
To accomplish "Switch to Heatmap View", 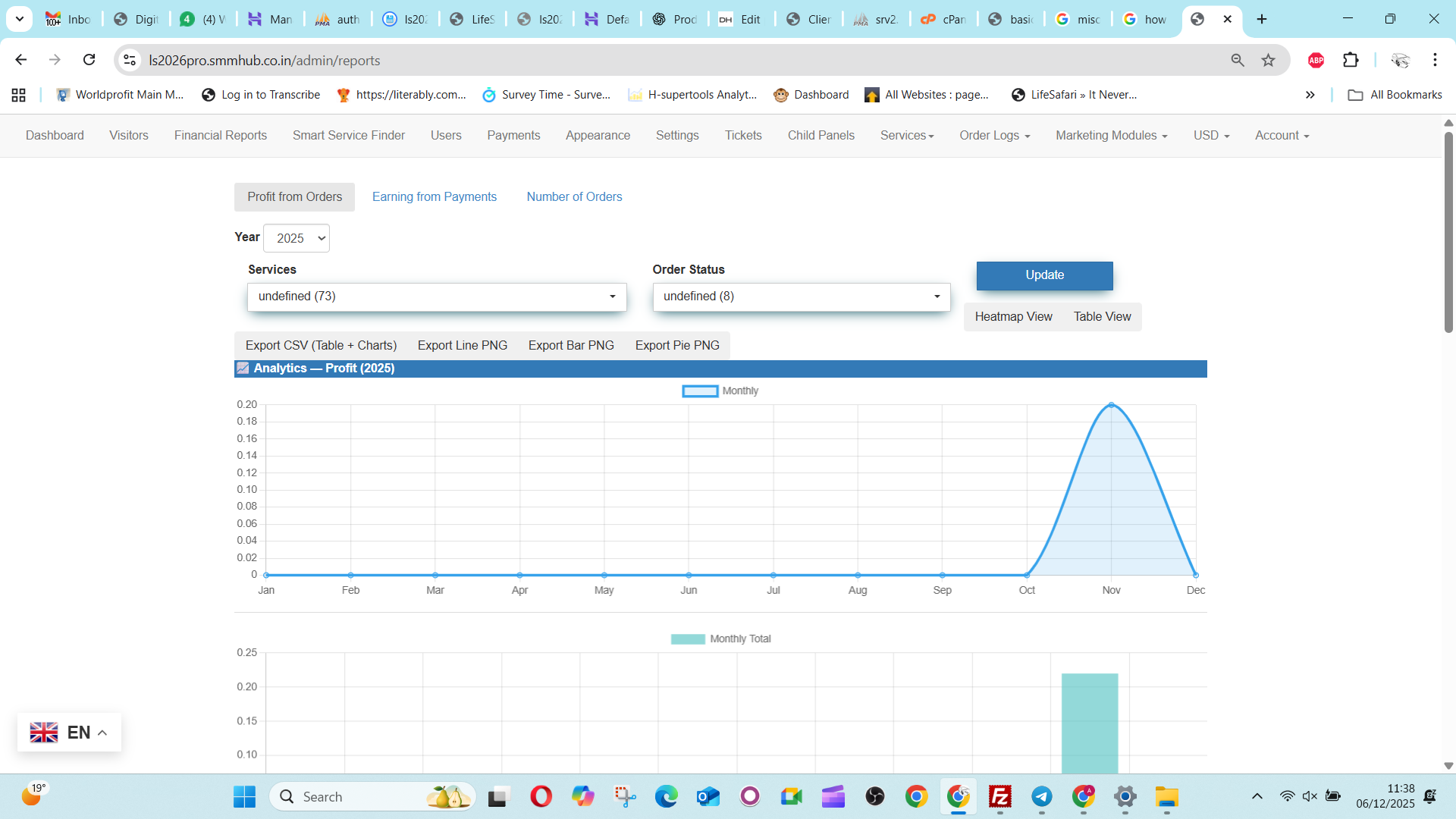I will [1013, 317].
